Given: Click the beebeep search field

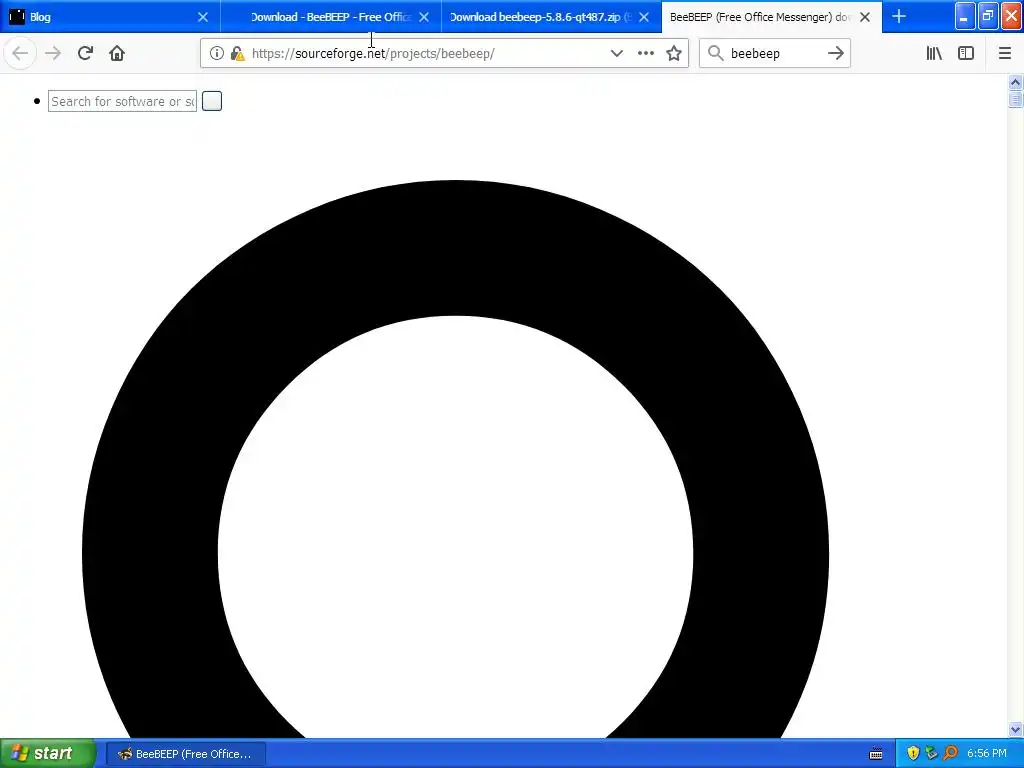Looking at the screenshot, I should click(775, 54).
